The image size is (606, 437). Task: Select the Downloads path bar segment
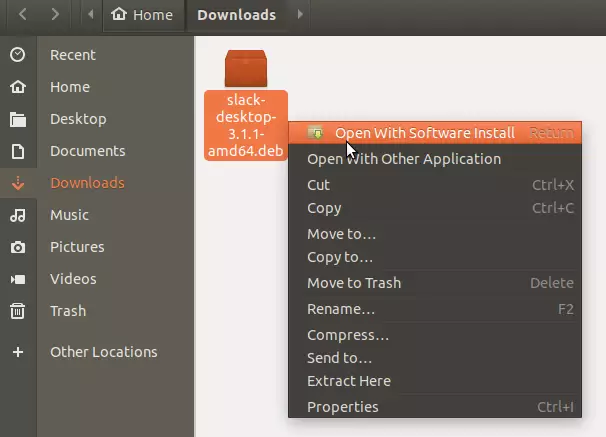tap(237, 15)
